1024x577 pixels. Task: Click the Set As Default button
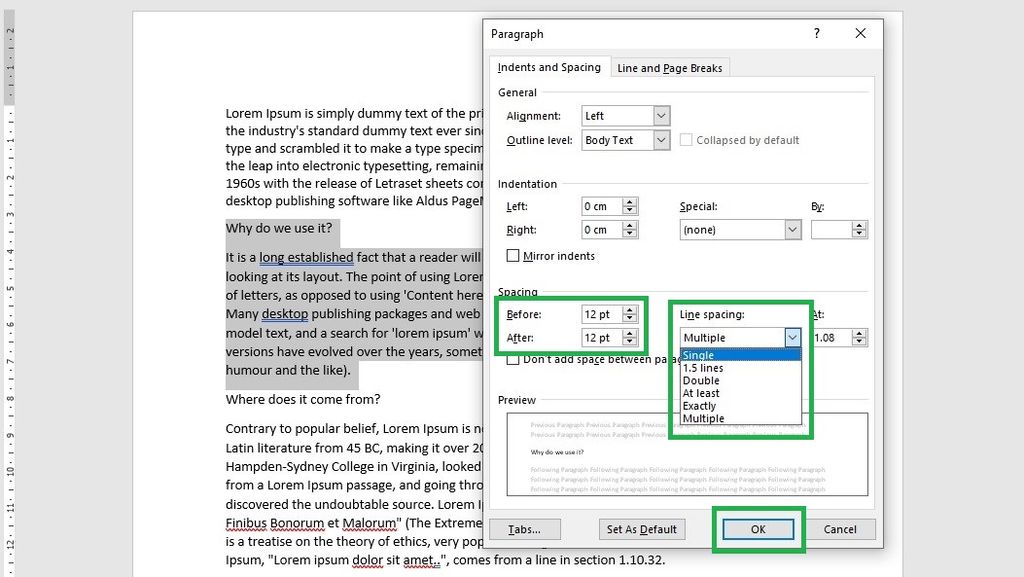coord(641,529)
